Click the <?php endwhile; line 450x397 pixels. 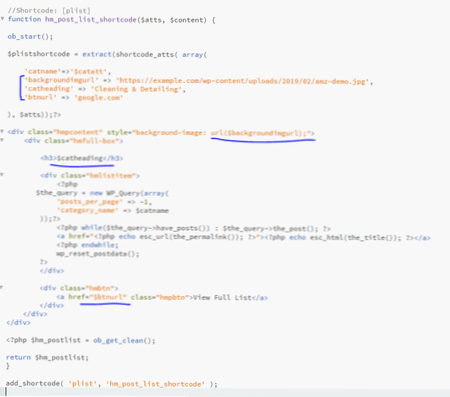(x=88, y=245)
